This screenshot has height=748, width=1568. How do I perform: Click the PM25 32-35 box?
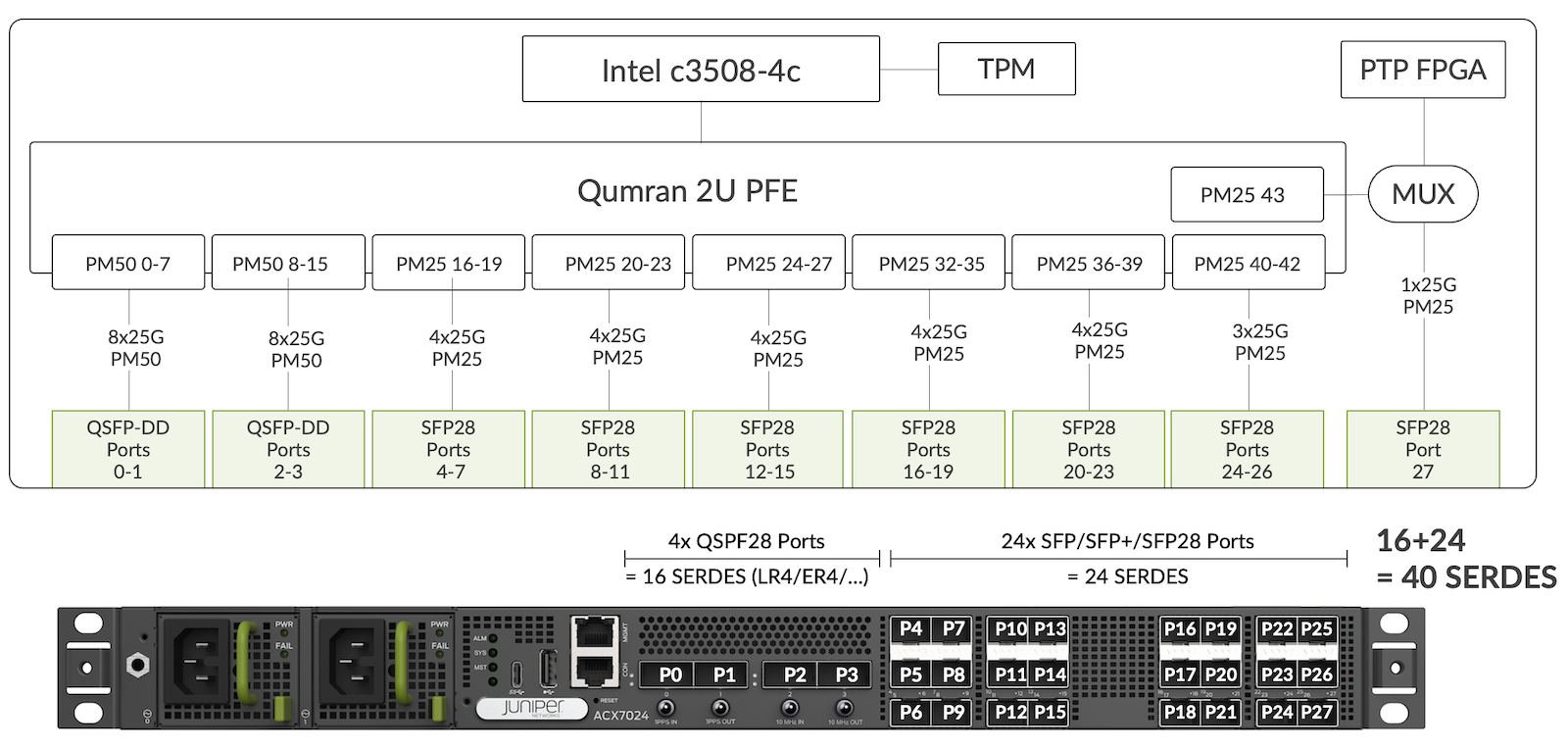928,263
